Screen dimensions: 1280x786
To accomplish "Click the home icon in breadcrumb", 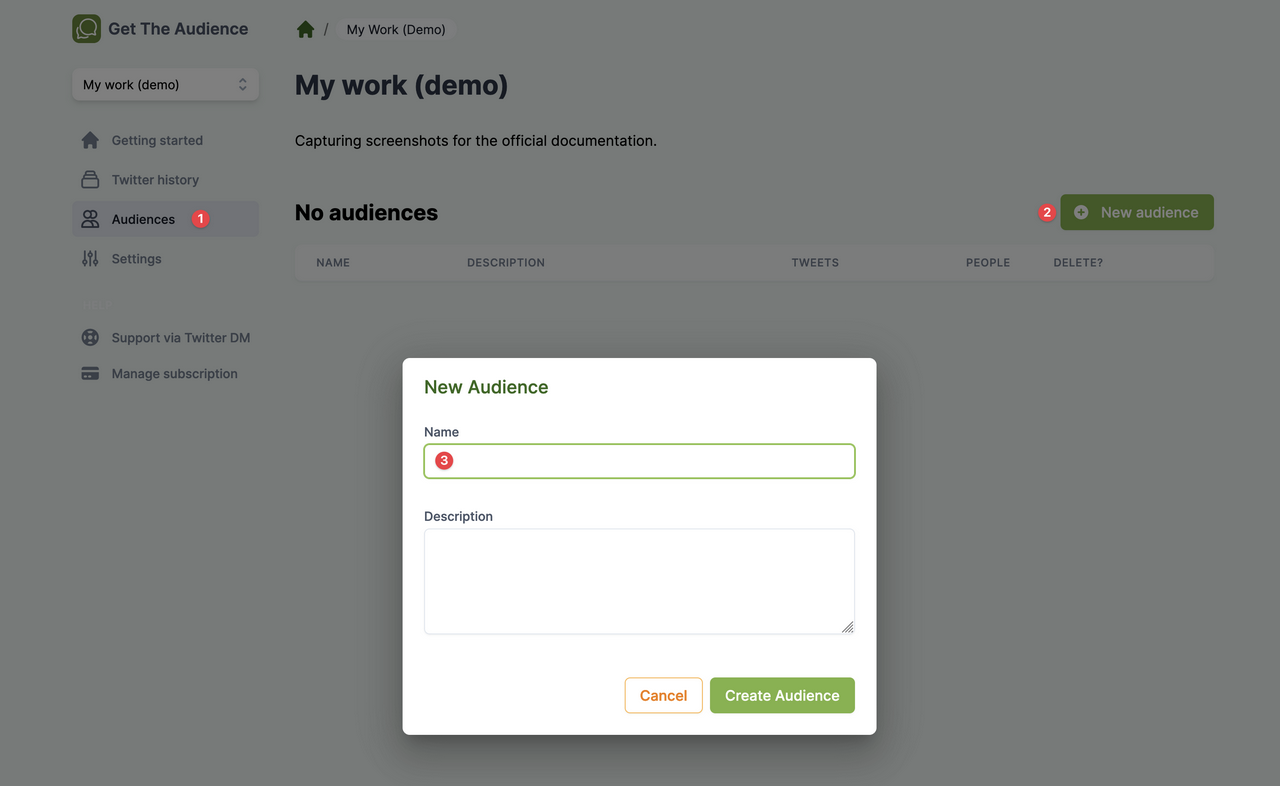I will point(306,29).
